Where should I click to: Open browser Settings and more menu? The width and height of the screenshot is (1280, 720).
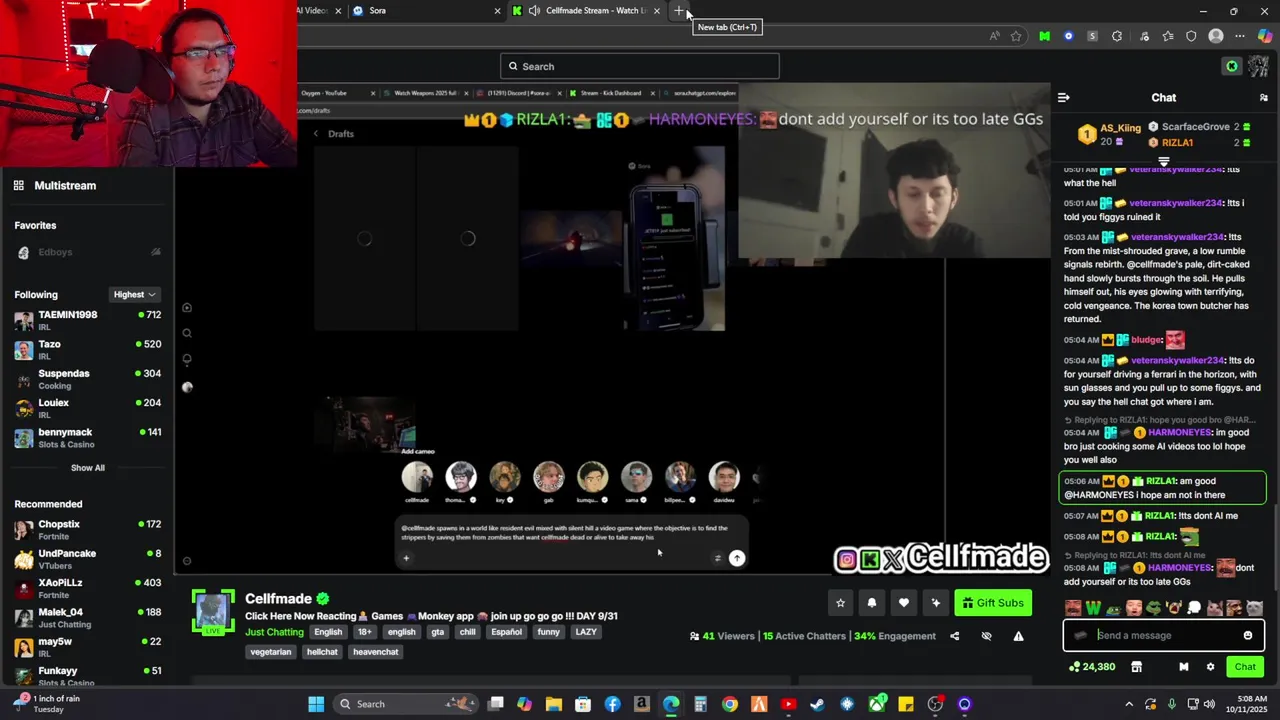[x=1240, y=36]
